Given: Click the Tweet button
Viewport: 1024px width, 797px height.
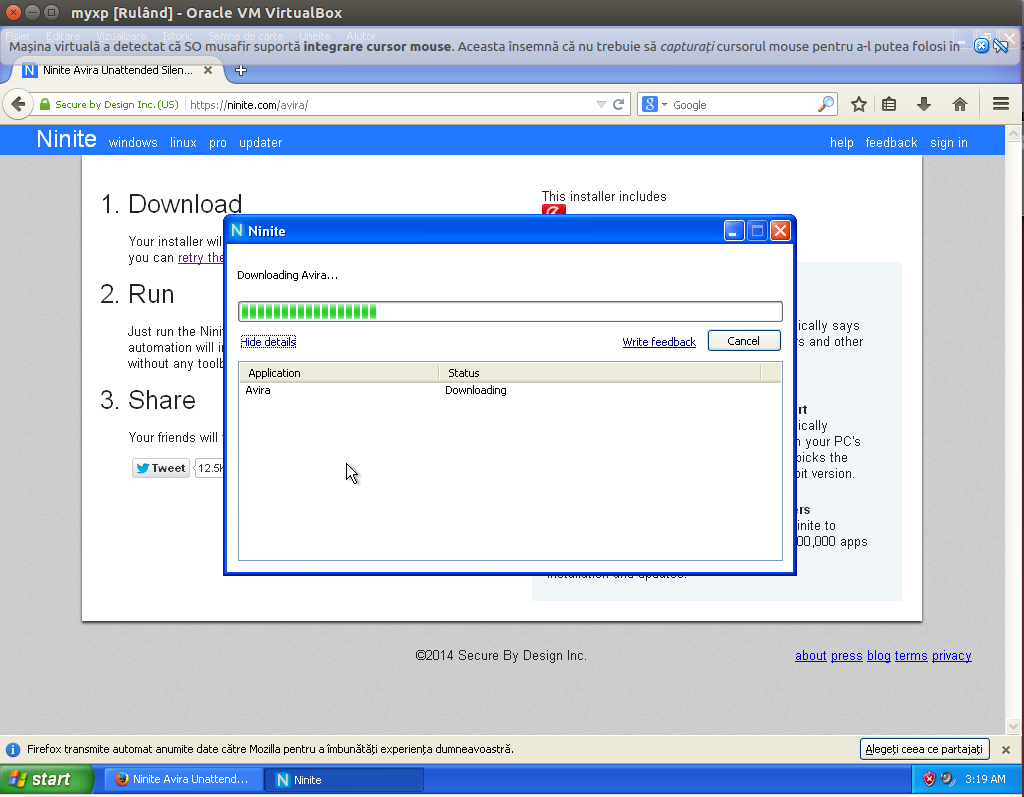Looking at the screenshot, I should pos(161,468).
